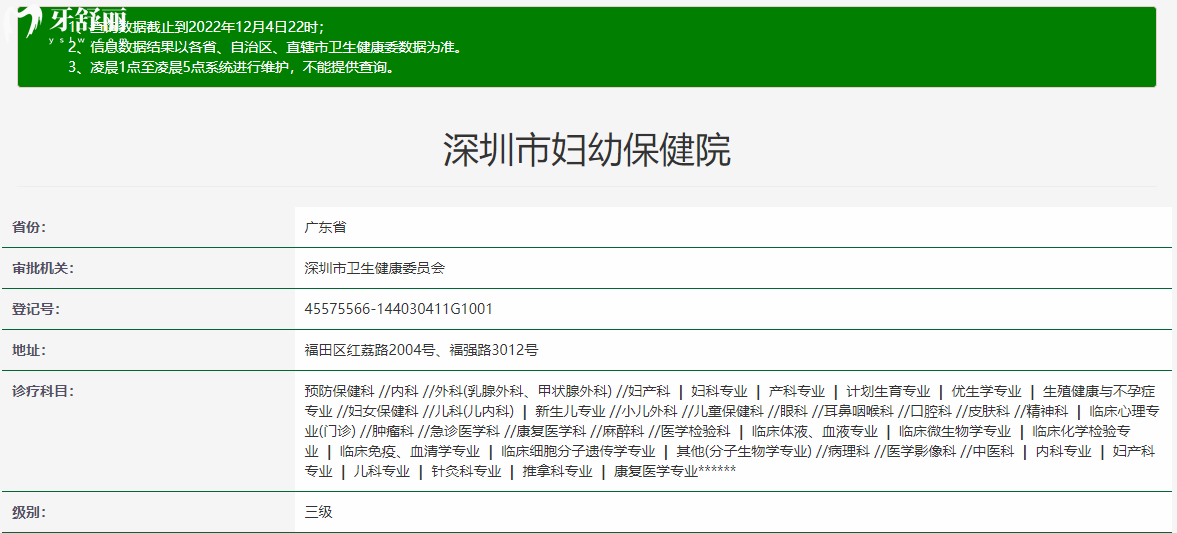Click 新生儿专业 in the department list

coord(570,411)
